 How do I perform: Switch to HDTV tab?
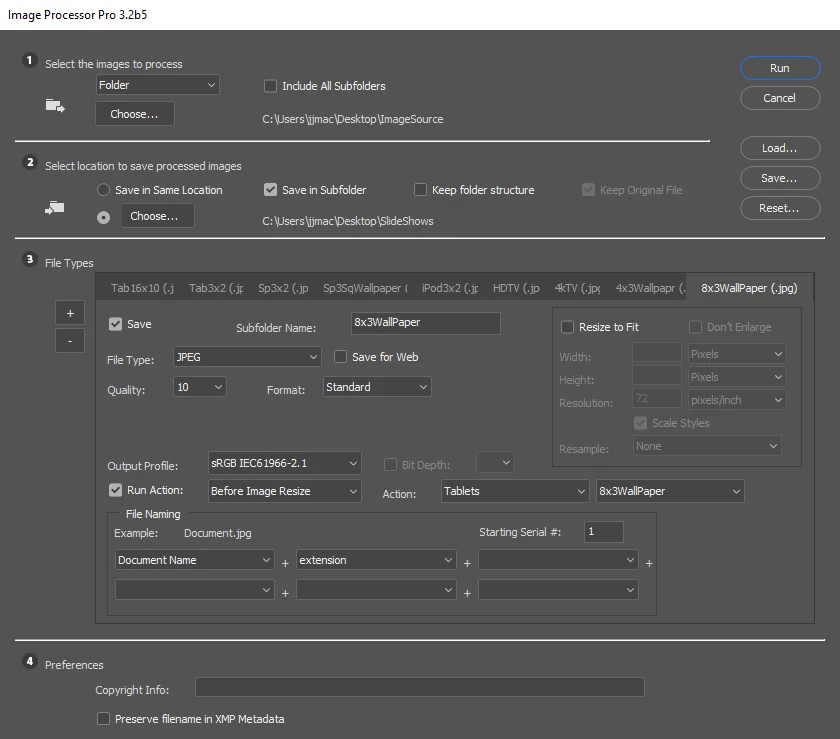coord(516,288)
